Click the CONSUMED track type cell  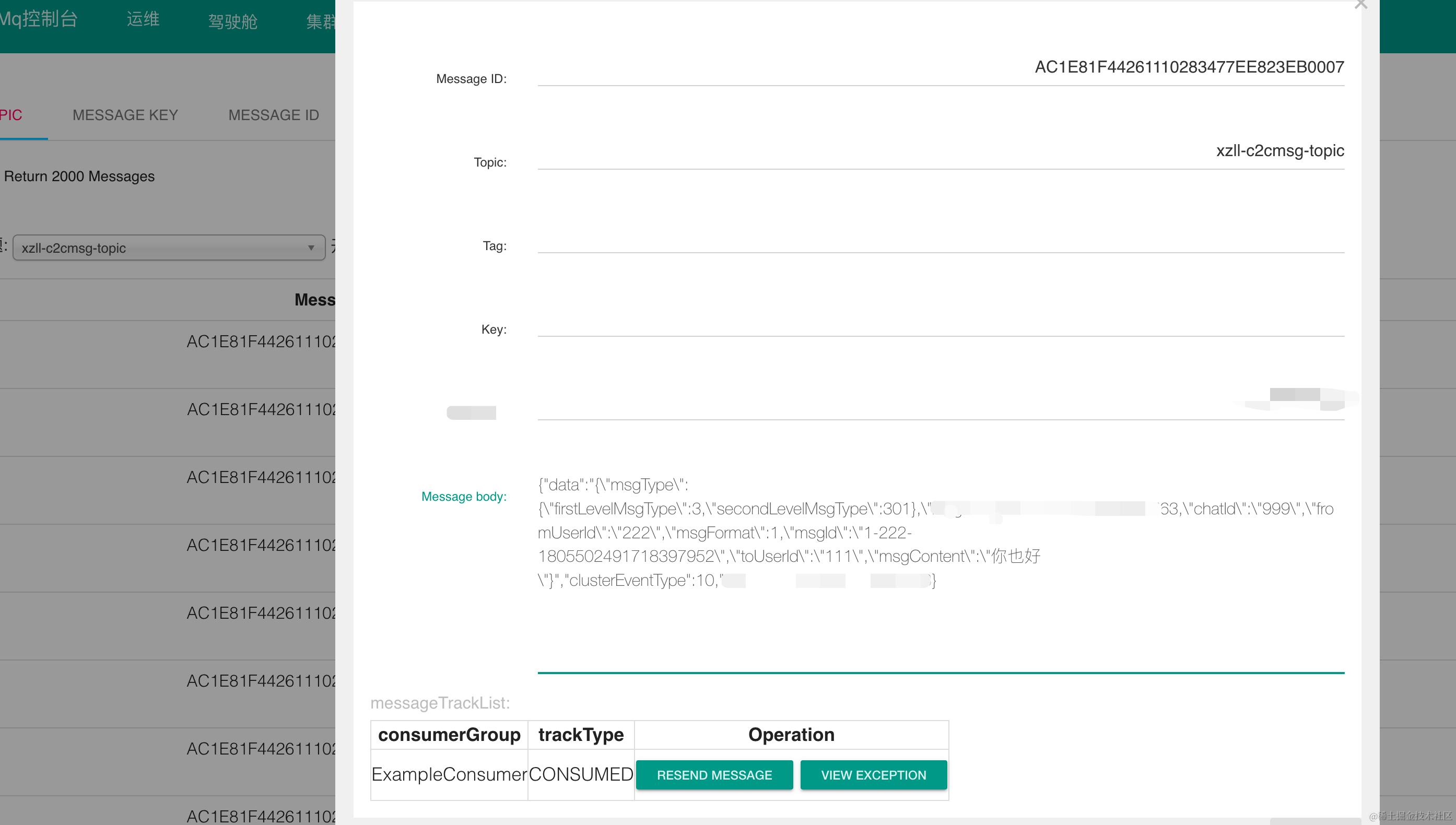point(581,774)
